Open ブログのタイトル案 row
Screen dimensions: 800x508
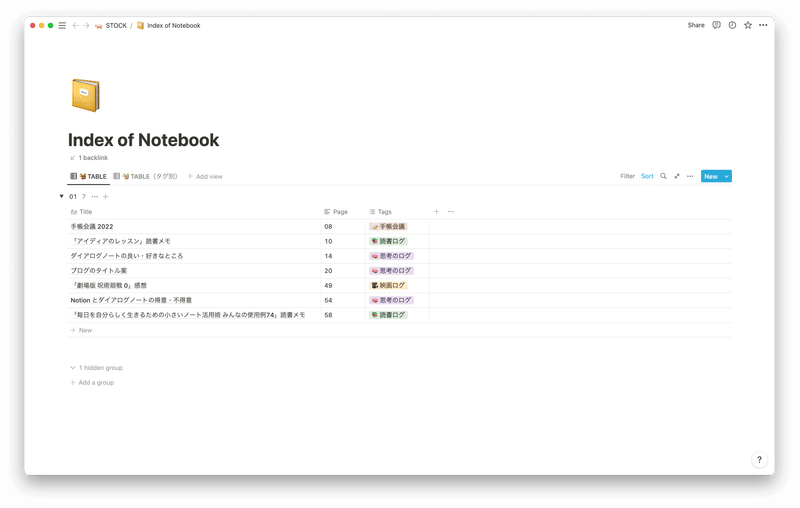pos(99,271)
